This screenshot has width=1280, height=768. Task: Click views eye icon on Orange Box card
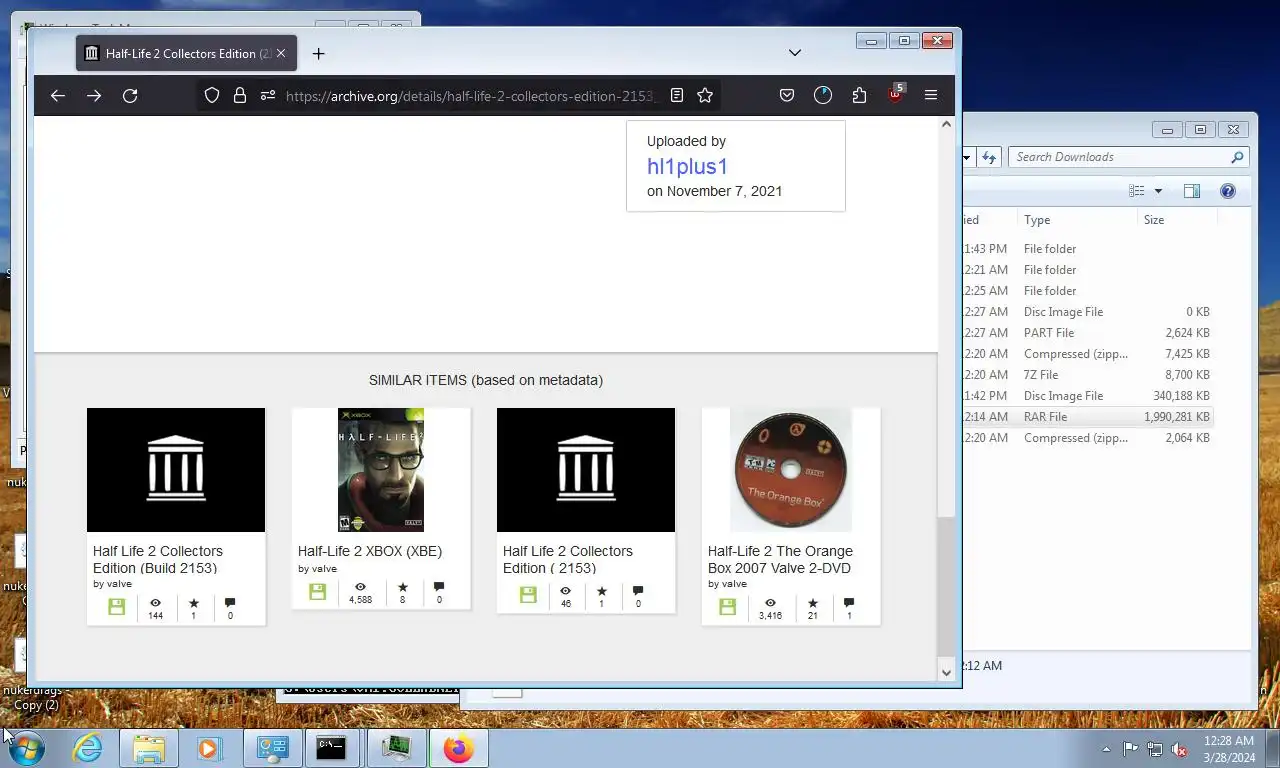click(770, 603)
